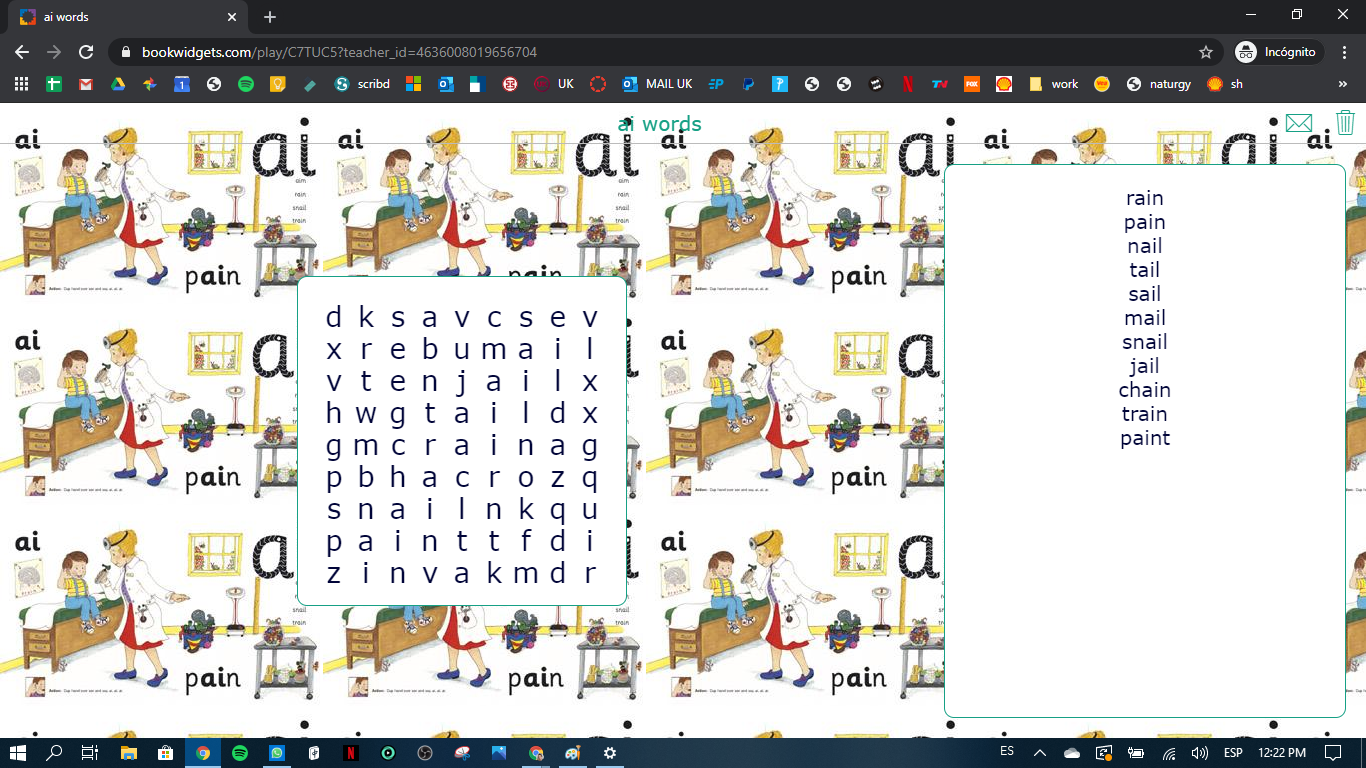Viewport: 1366px width, 768px height.
Task: Open the Google Keep bookmark
Action: (x=277, y=84)
